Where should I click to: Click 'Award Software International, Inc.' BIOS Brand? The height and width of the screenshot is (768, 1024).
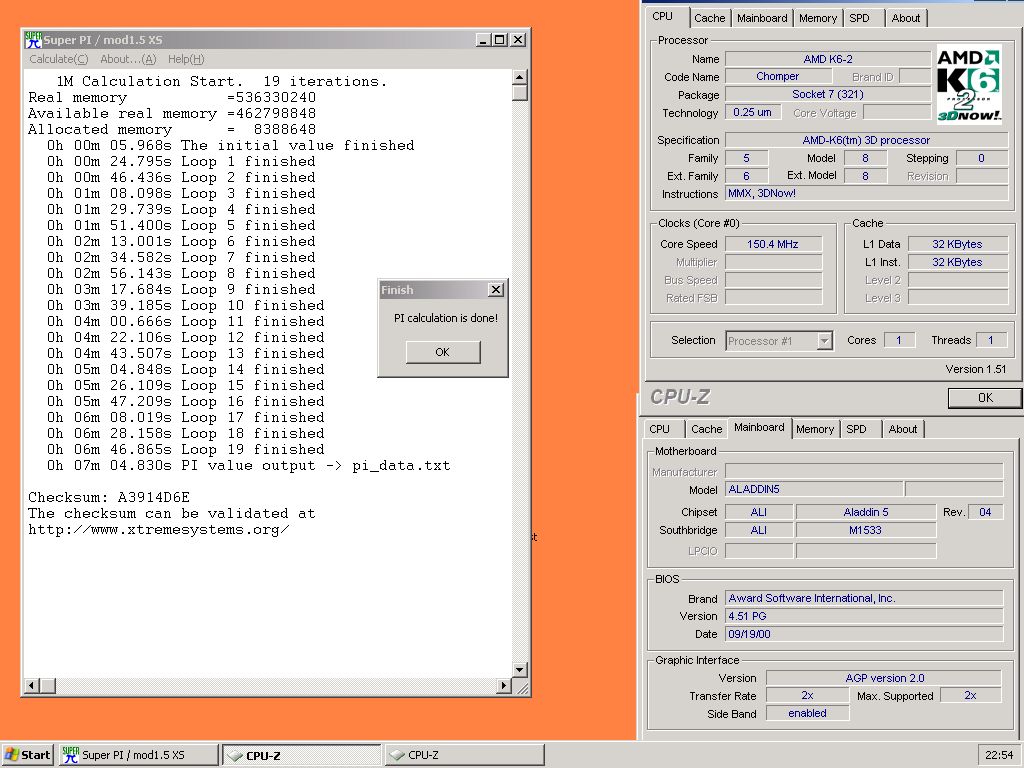[x=864, y=598]
